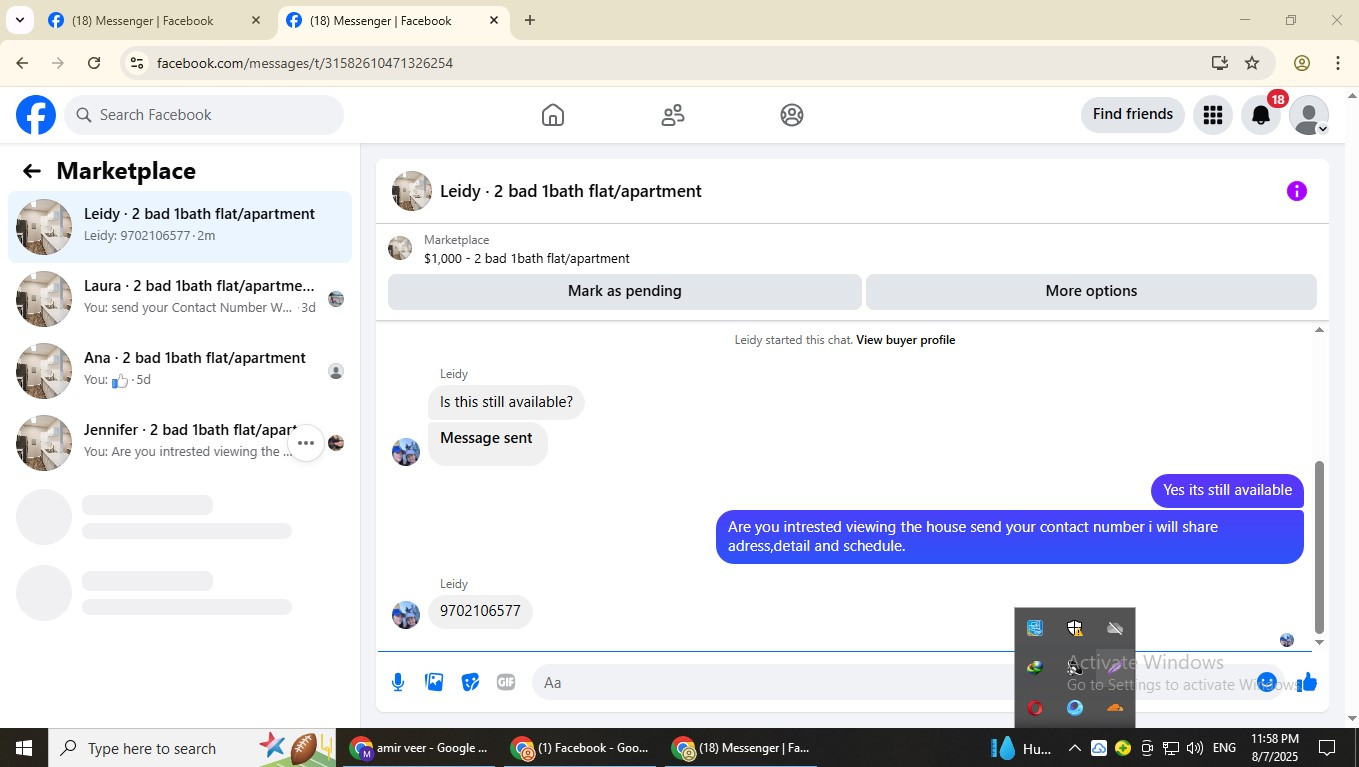The height and width of the screenshot is (767, 1359).
Task: Open volume speaker tray icon
Action: [1195, 748]
